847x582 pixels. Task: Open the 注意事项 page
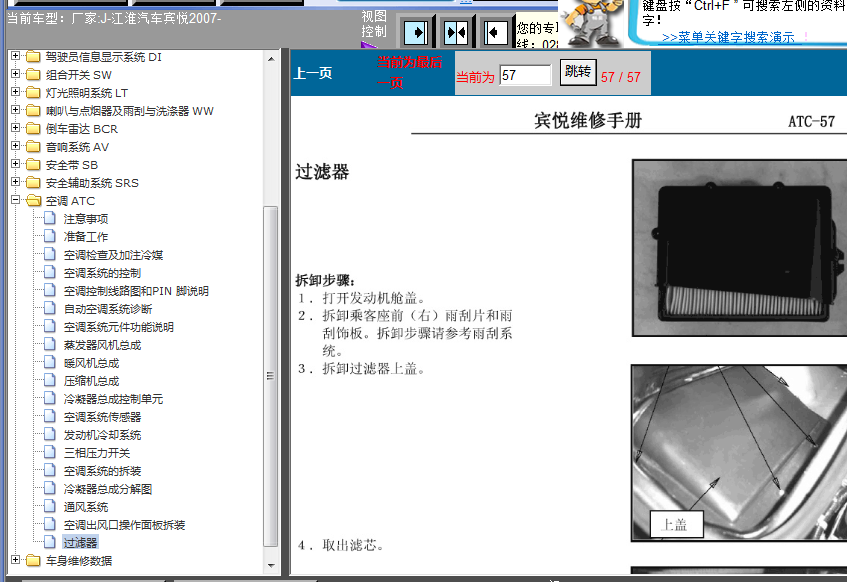tap(86, 219)
